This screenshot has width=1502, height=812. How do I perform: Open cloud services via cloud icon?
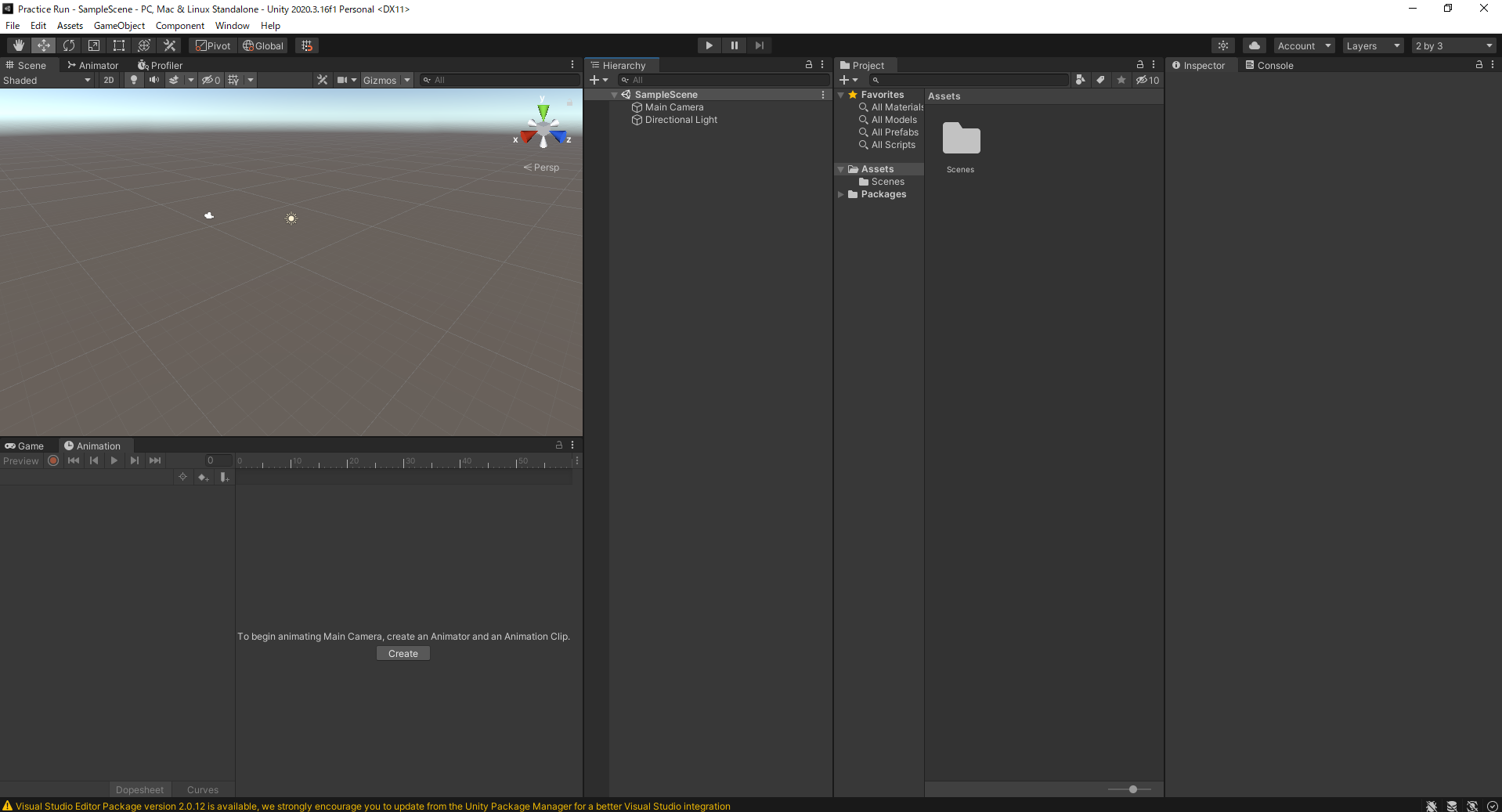point(1254,45)
